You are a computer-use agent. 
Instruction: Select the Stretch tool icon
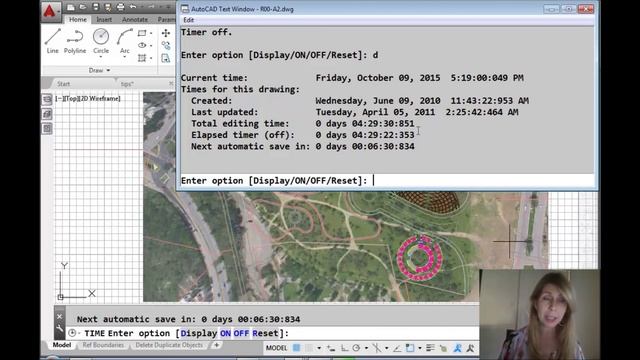[x=166, y=58]
